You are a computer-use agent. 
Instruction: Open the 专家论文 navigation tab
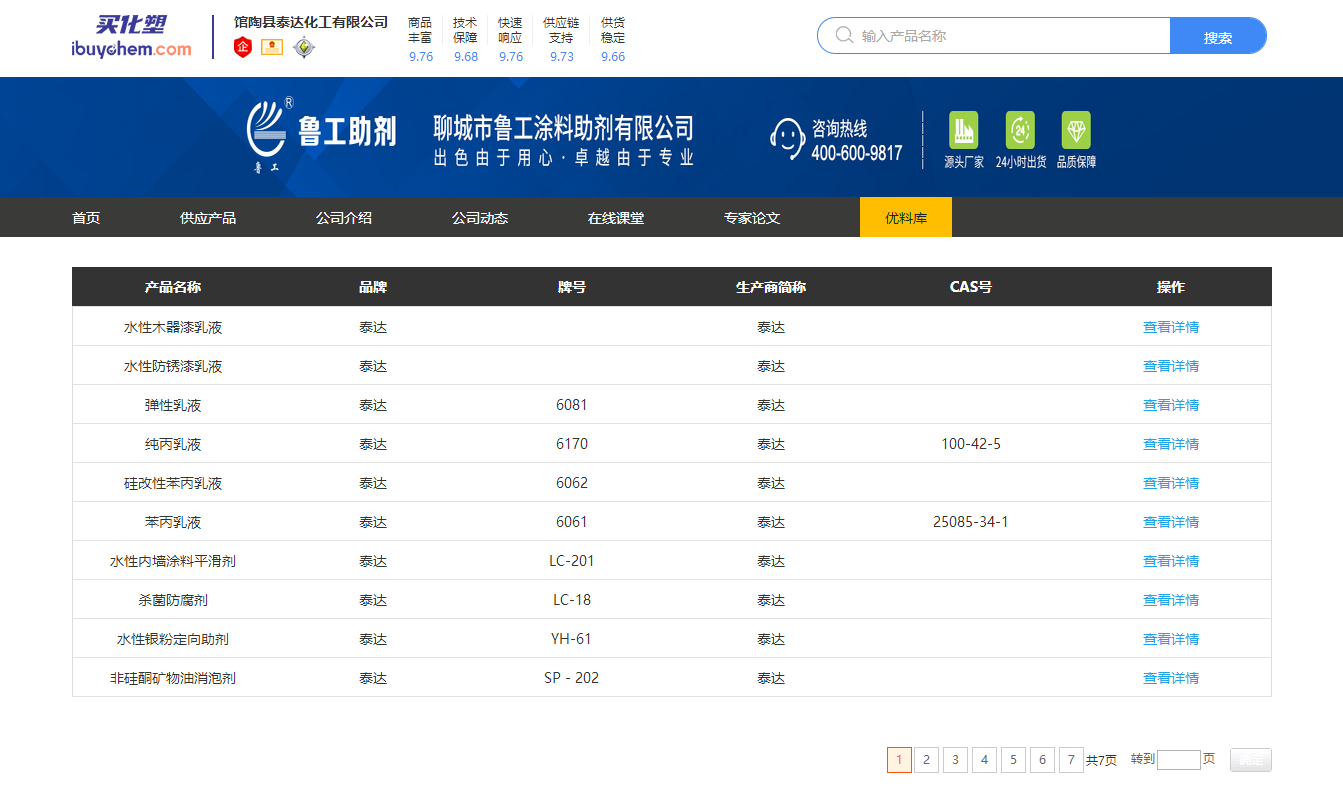tap(752, 217)
